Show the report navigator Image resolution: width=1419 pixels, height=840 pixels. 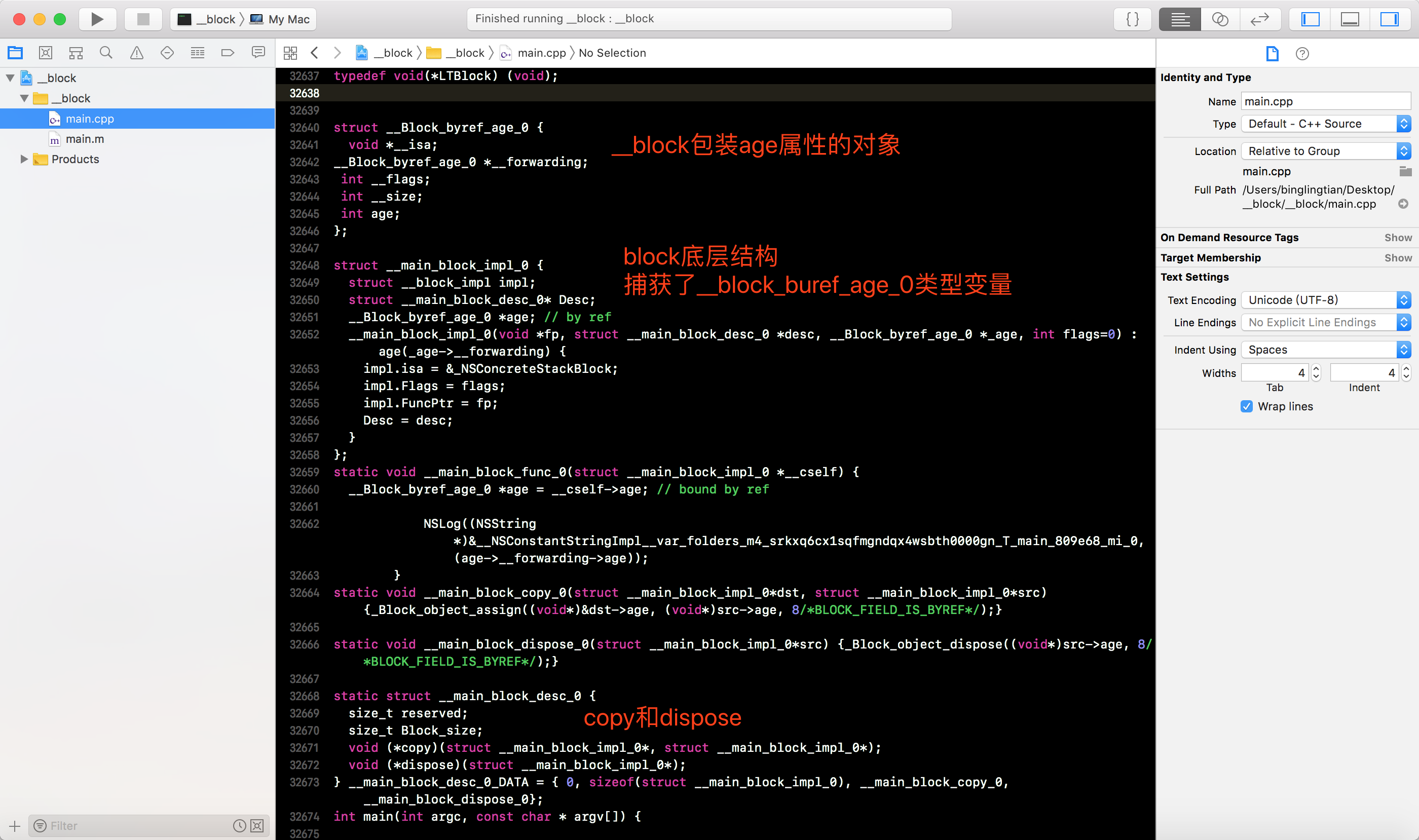pyautogui.click(x=258, y=53)
